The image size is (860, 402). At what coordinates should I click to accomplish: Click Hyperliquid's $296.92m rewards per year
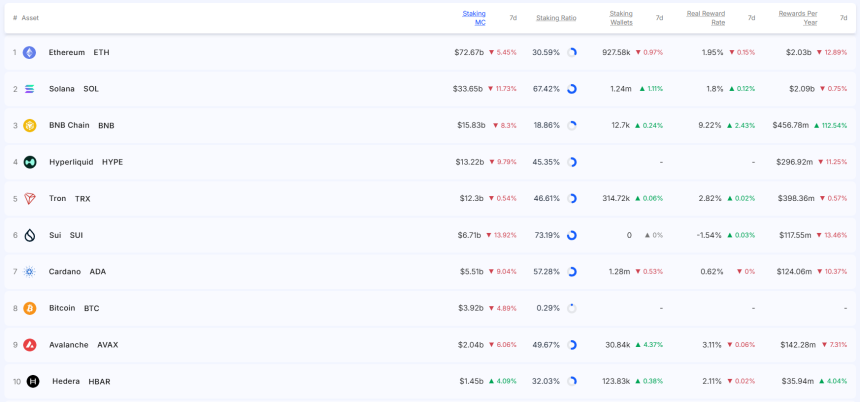[795, 162]
